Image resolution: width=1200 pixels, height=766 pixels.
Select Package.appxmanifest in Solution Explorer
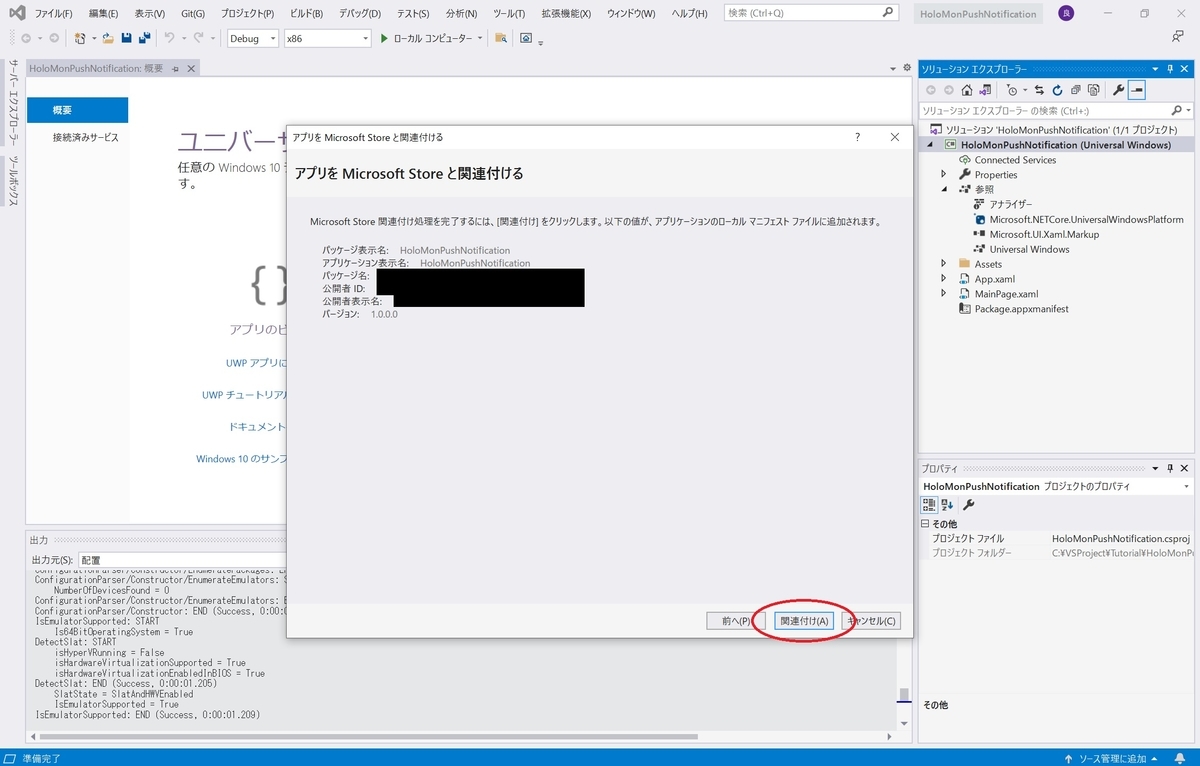(1022, 309)
